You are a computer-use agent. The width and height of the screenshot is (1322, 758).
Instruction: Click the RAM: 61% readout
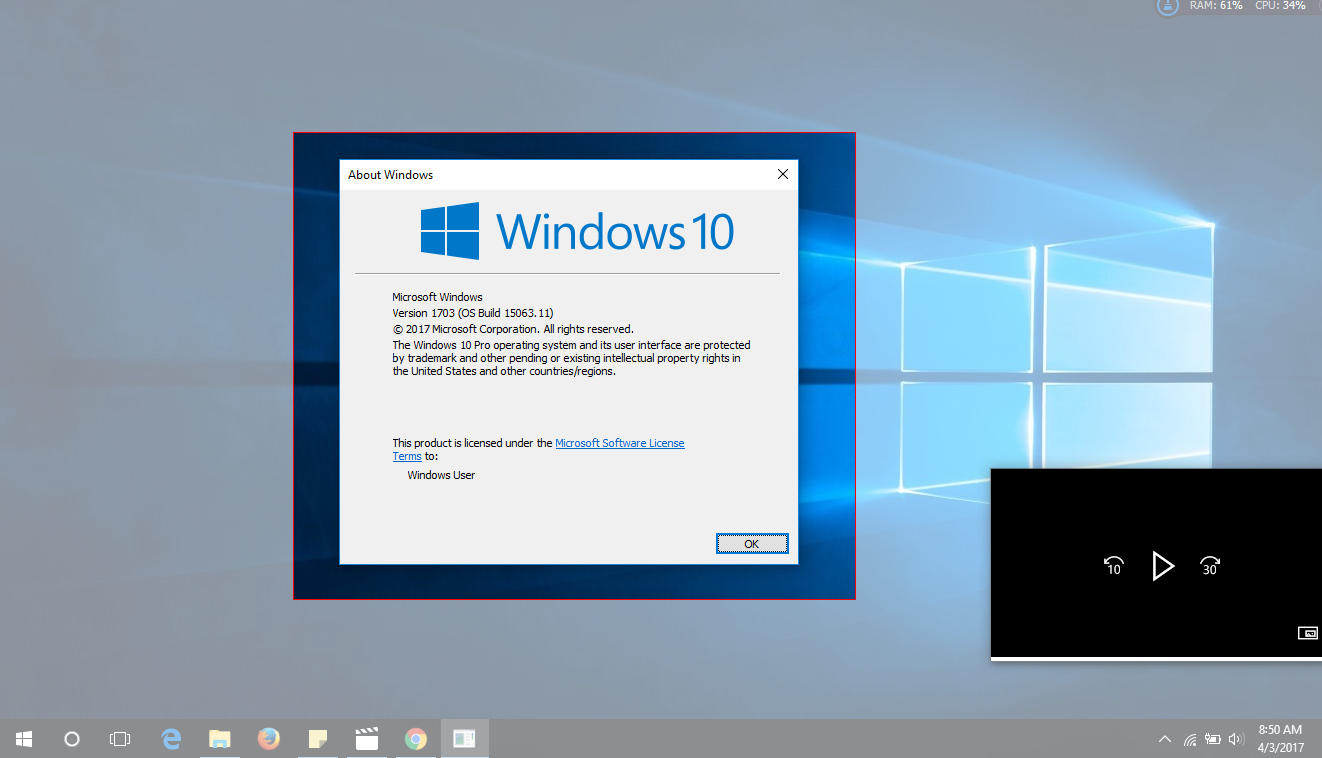pos(1217,6)
